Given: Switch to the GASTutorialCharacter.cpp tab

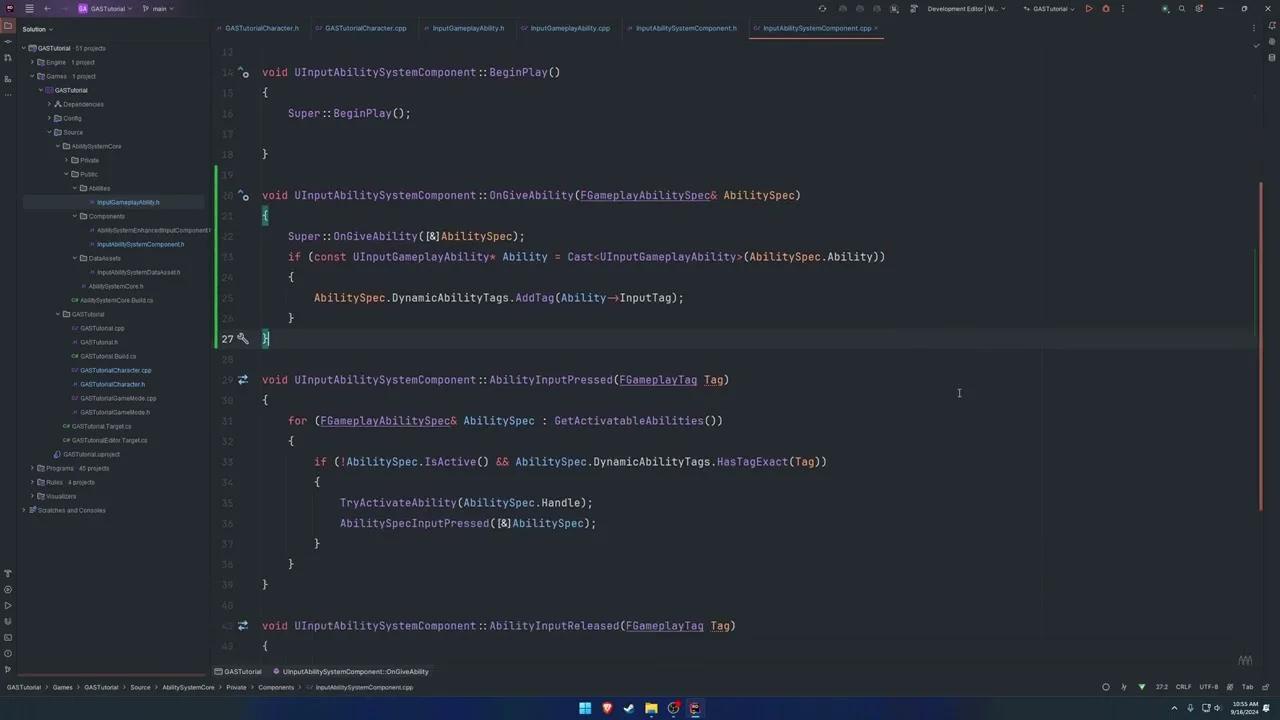Looking at the screenshot, I should point(365,27).
